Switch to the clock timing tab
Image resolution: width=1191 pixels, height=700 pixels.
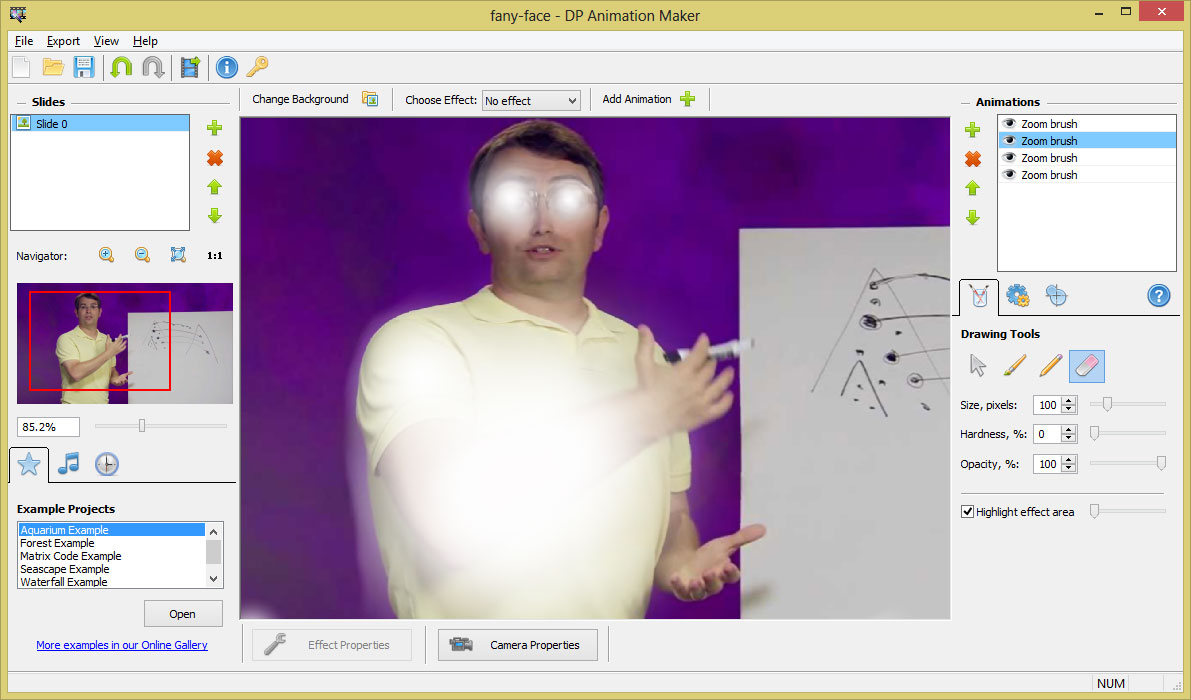(x=106, y=464)
